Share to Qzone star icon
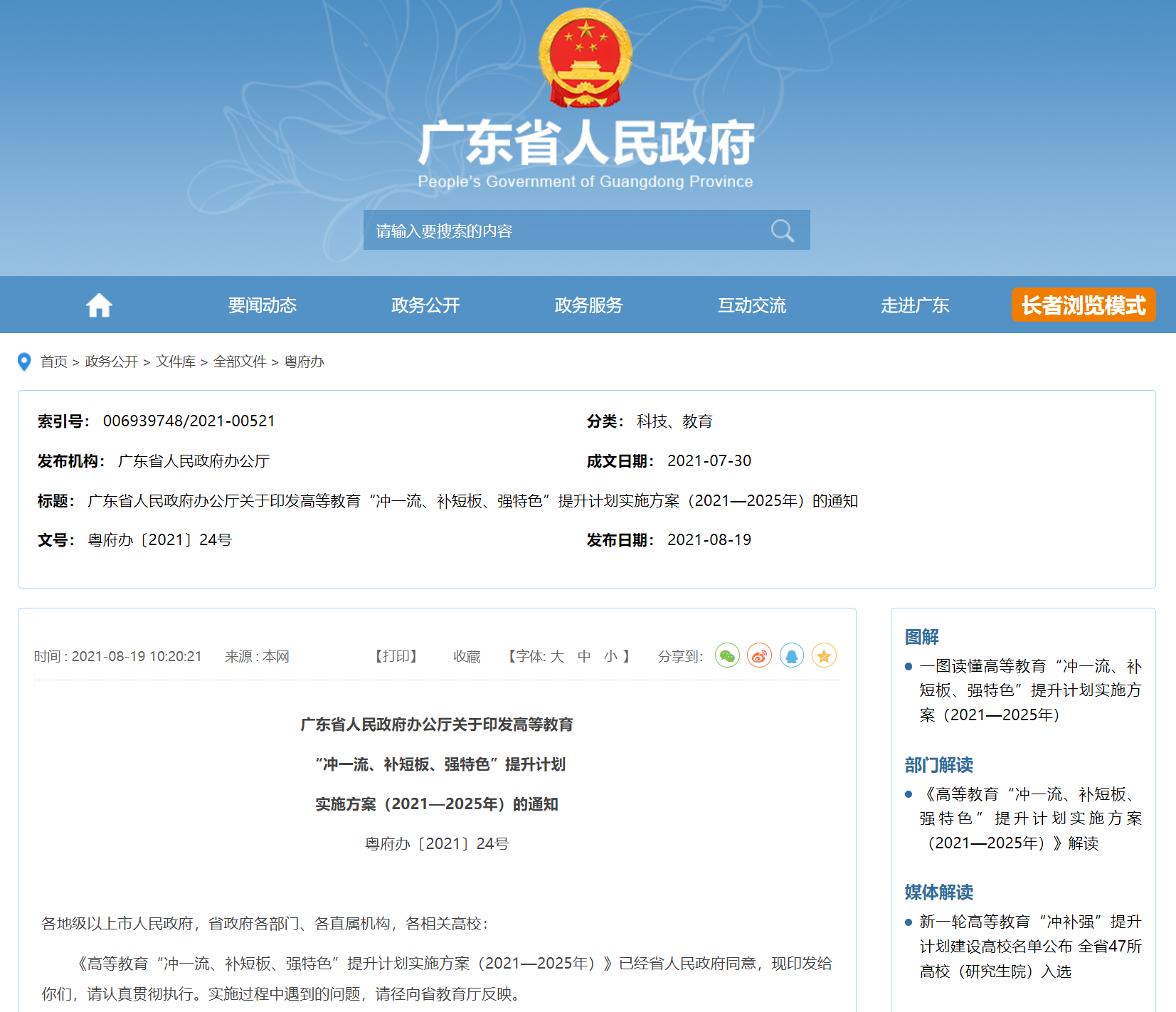Screen dimensions: 1176x1012 tap(823, 655)
